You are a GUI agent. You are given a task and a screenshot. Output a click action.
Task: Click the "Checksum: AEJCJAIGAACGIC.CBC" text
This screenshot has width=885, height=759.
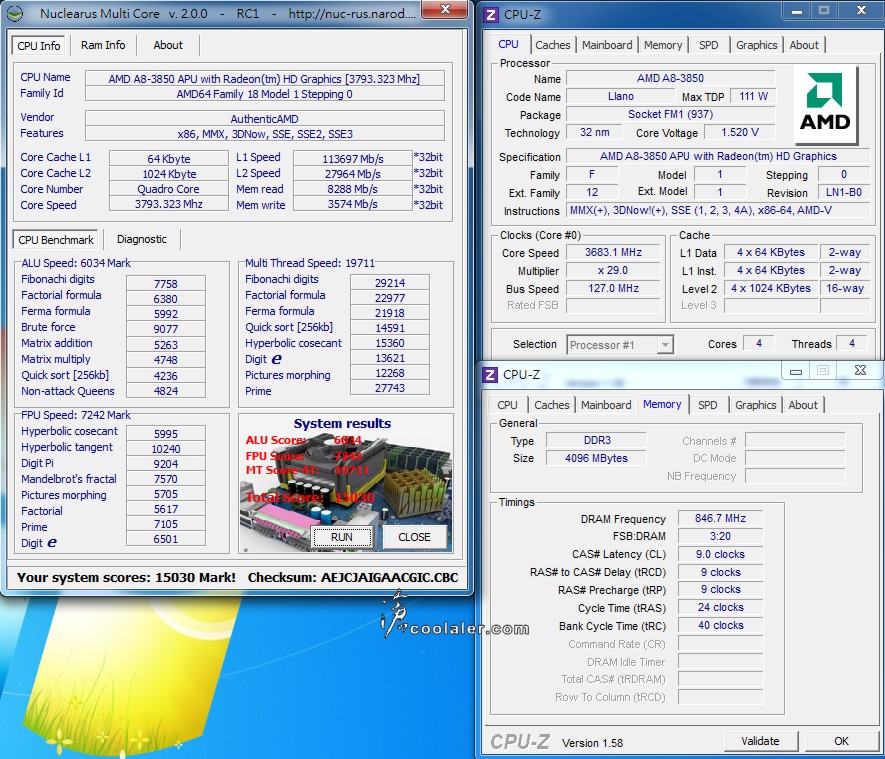353,577
